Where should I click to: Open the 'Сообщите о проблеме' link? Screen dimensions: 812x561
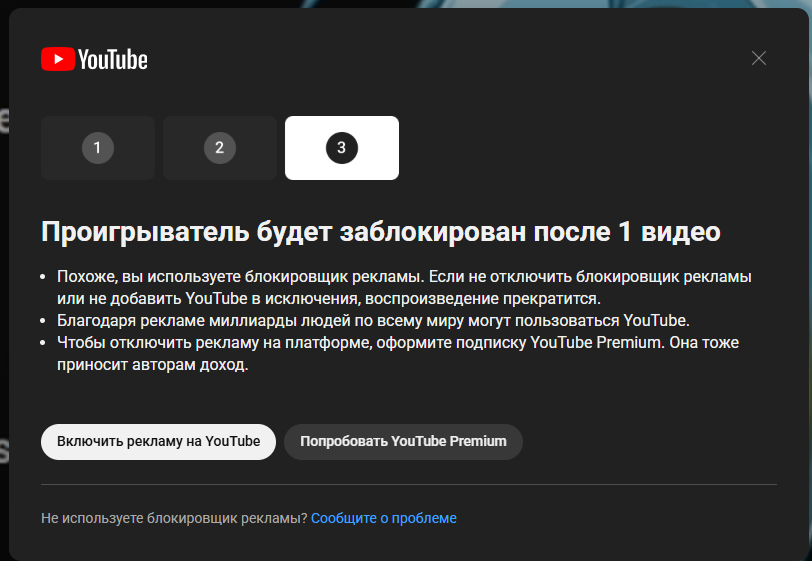pos(384,518)
